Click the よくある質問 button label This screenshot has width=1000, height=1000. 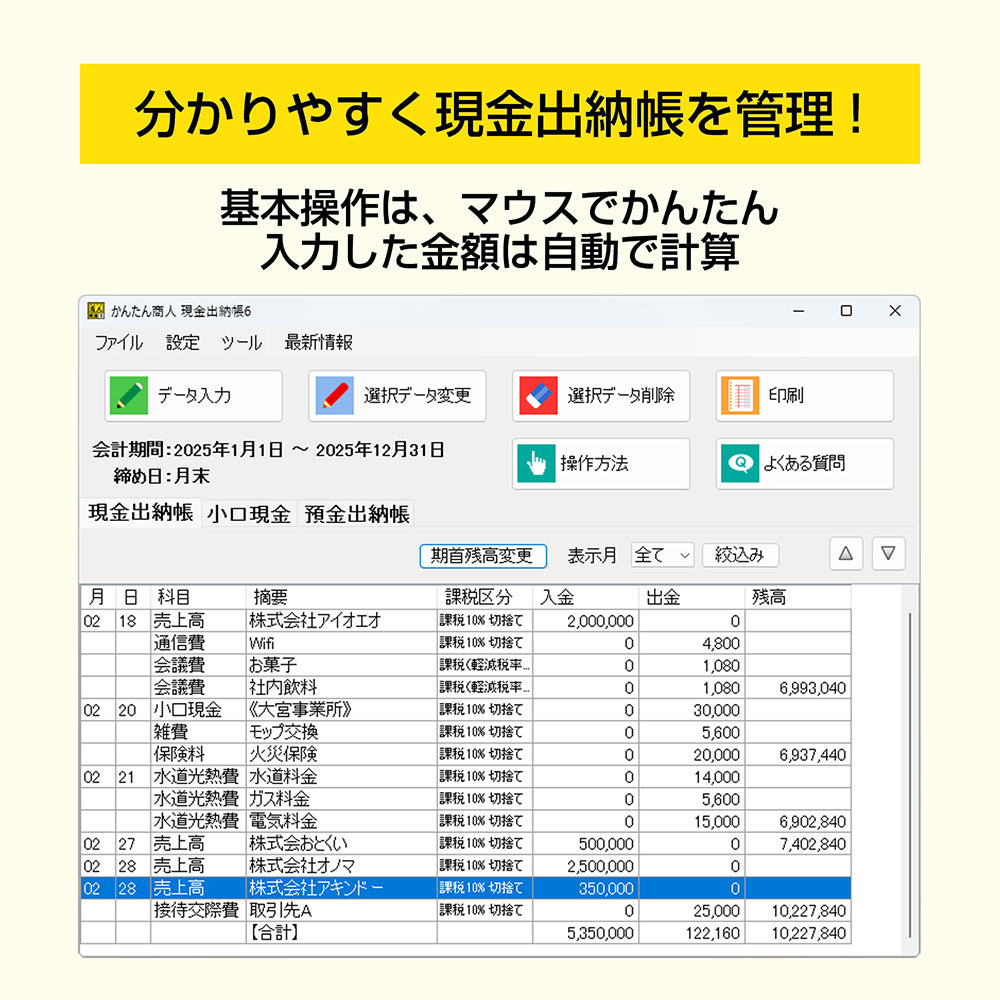point(804,464)
